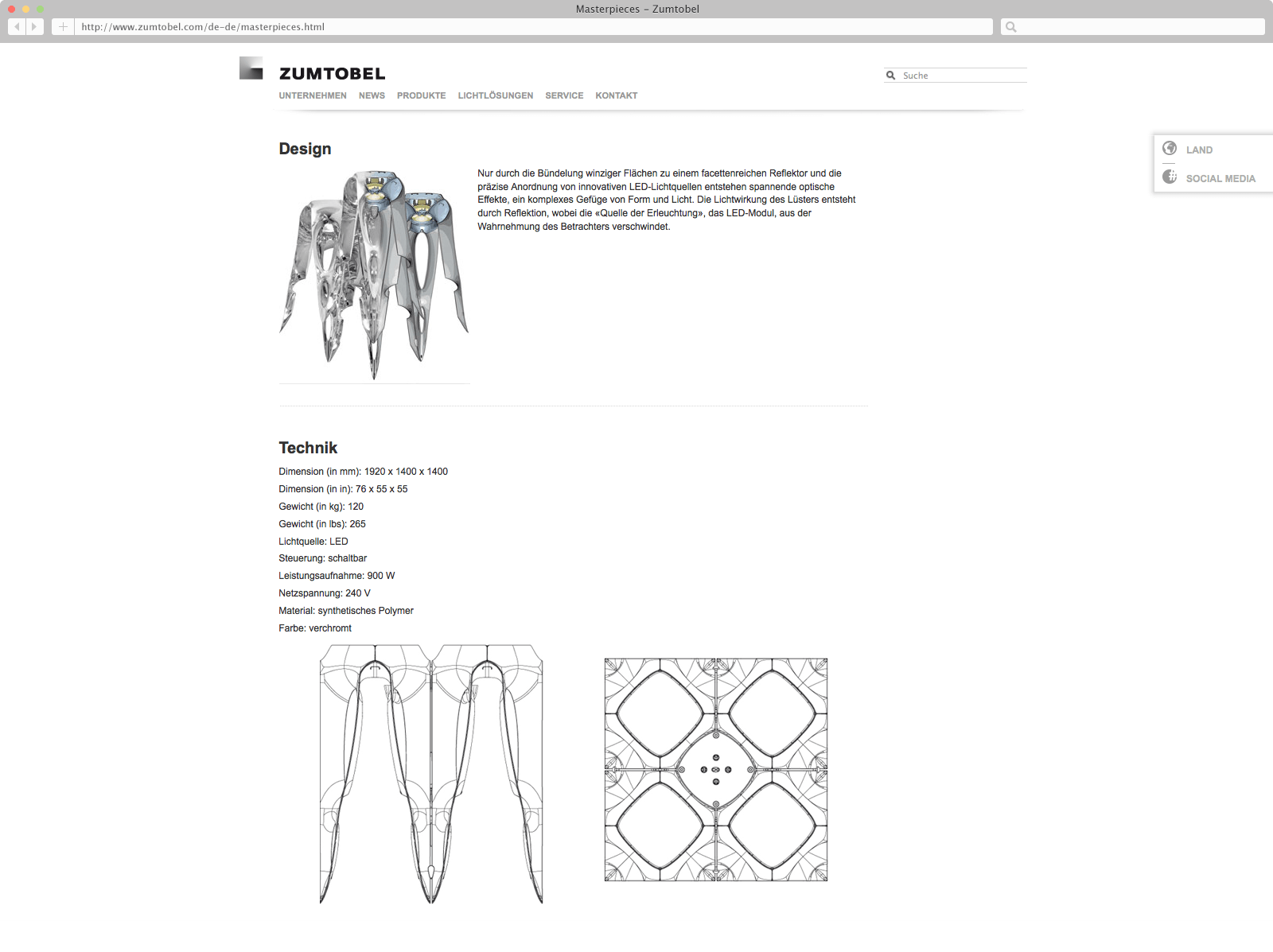The height and width of the screenshot is (952, 1273).
Task: Click the Gewicht (in lbs): 265 line
Action: click(322, 524)
